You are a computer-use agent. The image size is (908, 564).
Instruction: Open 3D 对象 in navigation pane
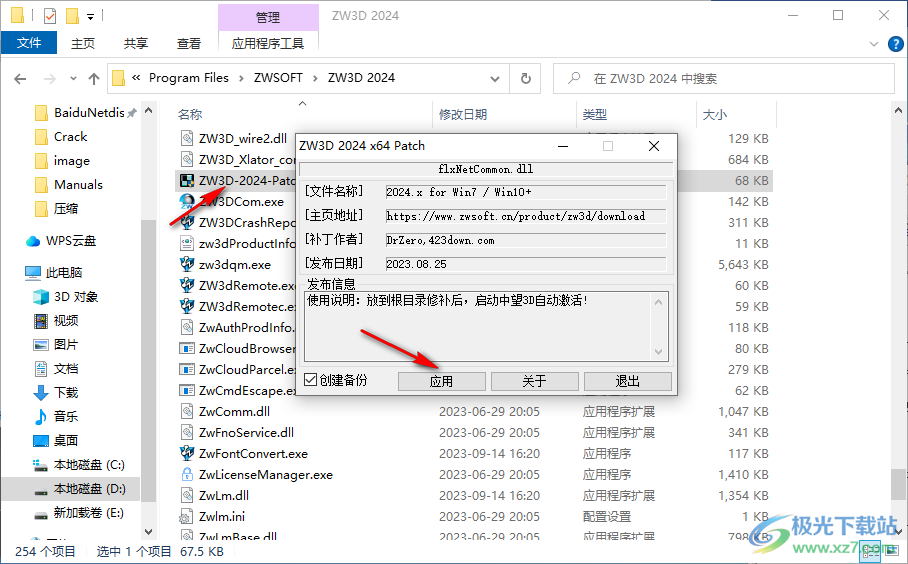[x=76, y=297]
